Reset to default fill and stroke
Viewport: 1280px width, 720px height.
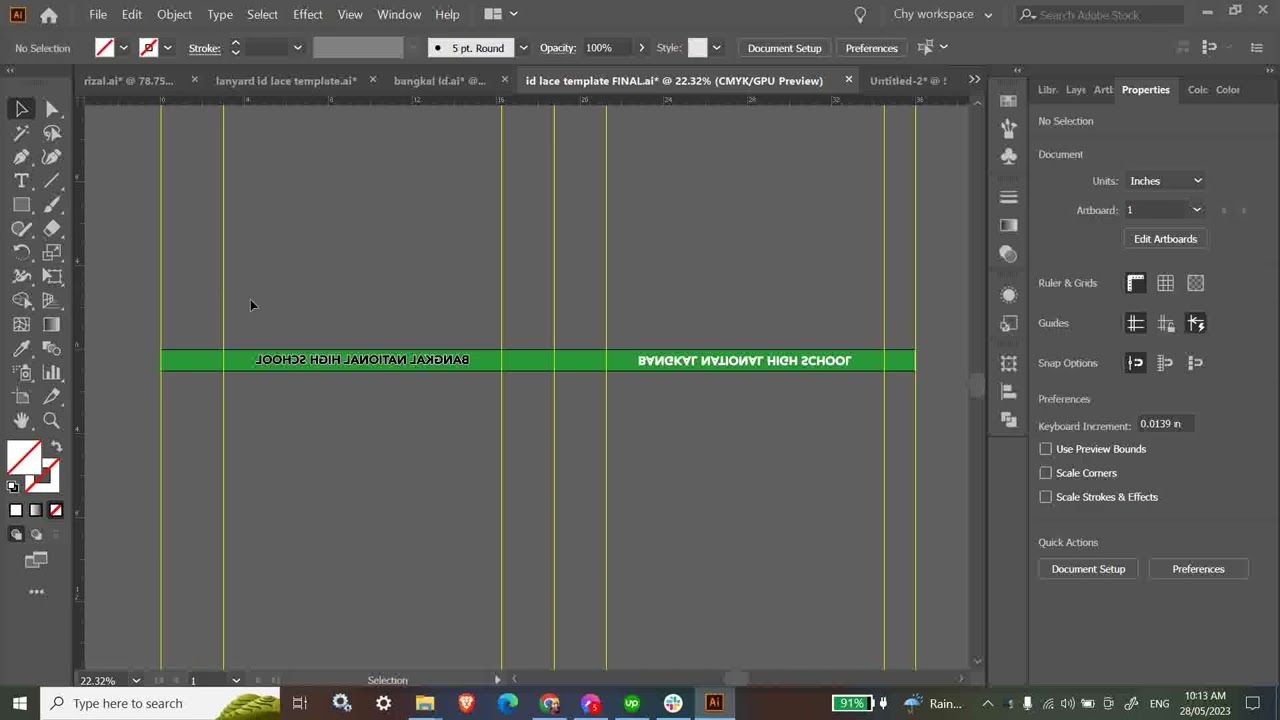click(x=13, y=487)
